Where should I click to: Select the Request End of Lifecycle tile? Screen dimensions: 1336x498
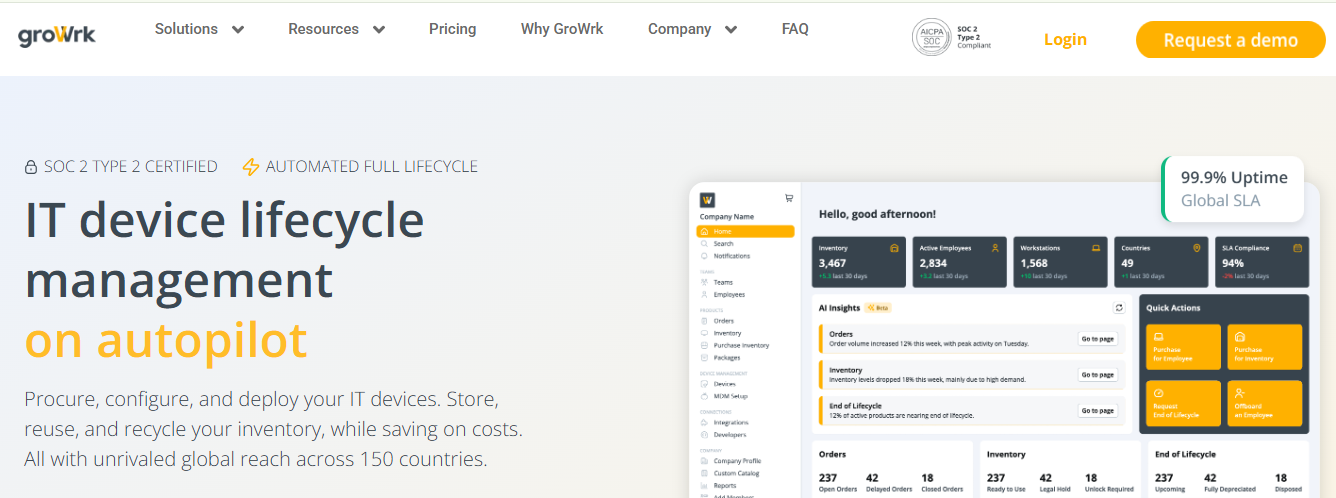1181,404
